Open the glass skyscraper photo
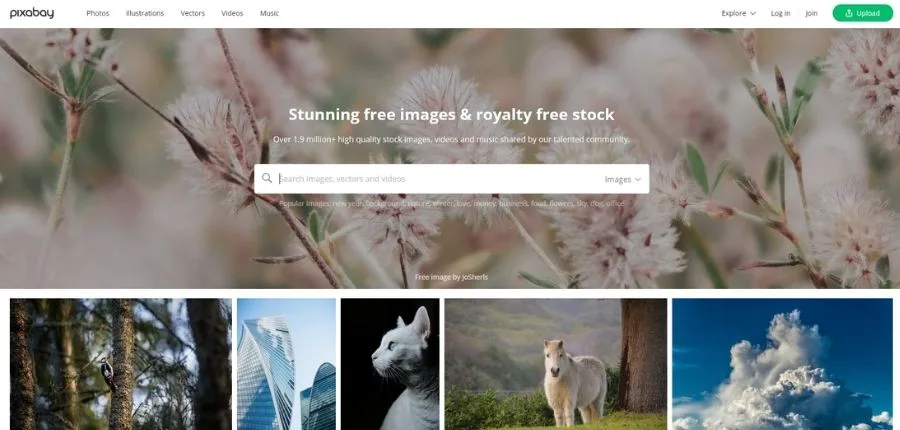Screen dimensions: 900x430 click(286, 364)
